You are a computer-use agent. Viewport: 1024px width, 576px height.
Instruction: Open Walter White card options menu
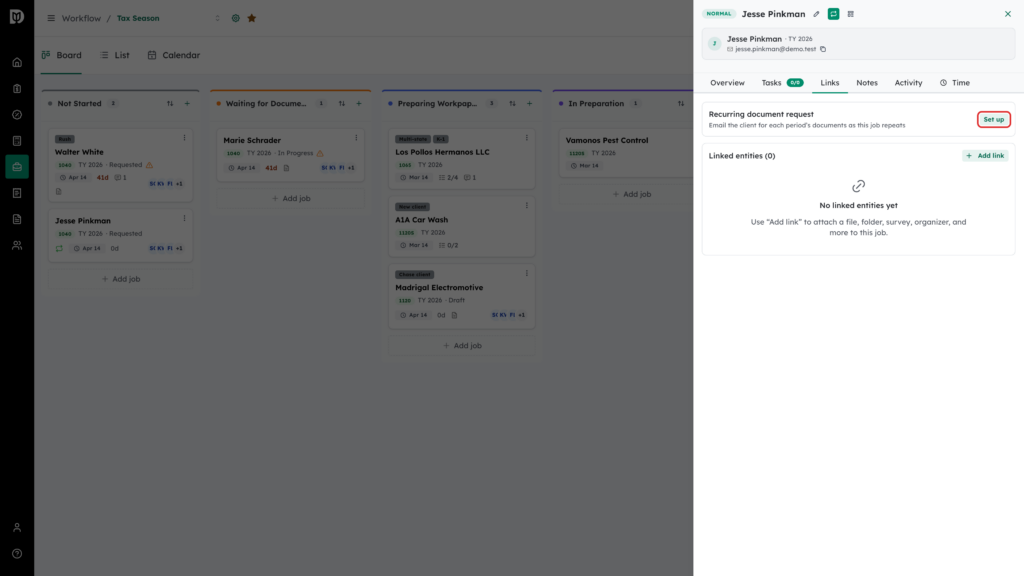point(184,138)
